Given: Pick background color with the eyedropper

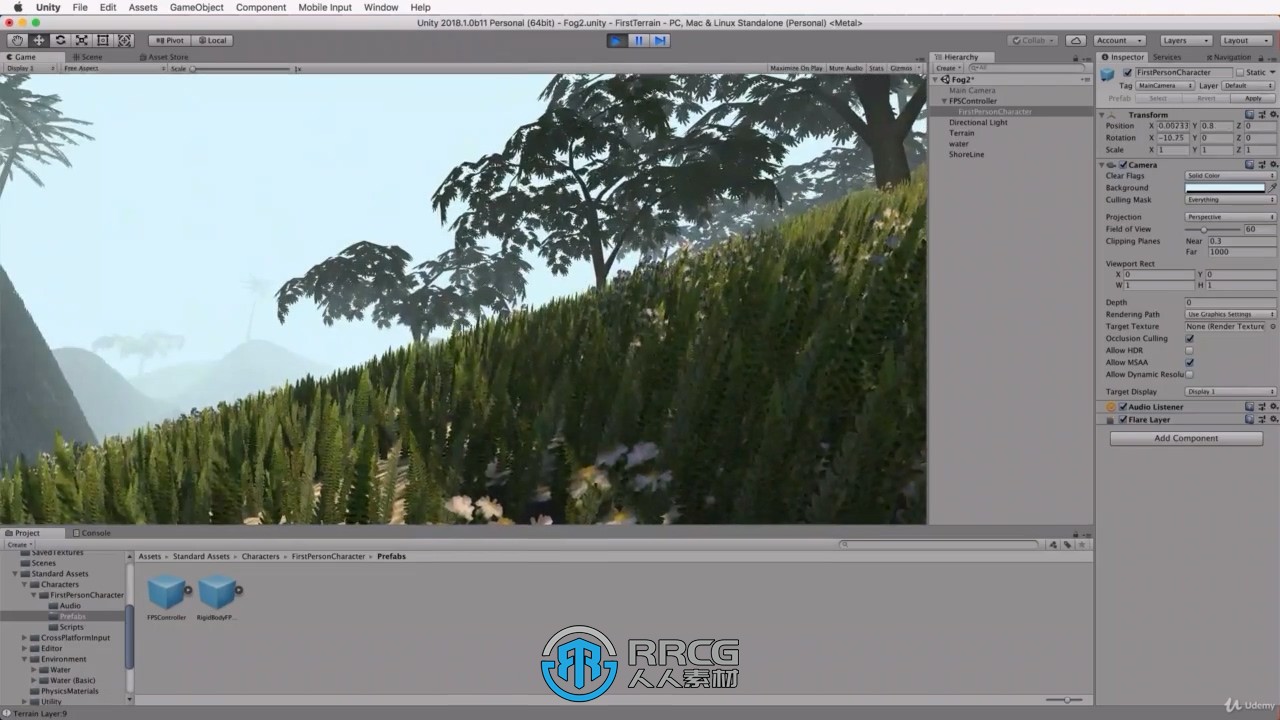Looking at the screenshot, I should 1272,188.
